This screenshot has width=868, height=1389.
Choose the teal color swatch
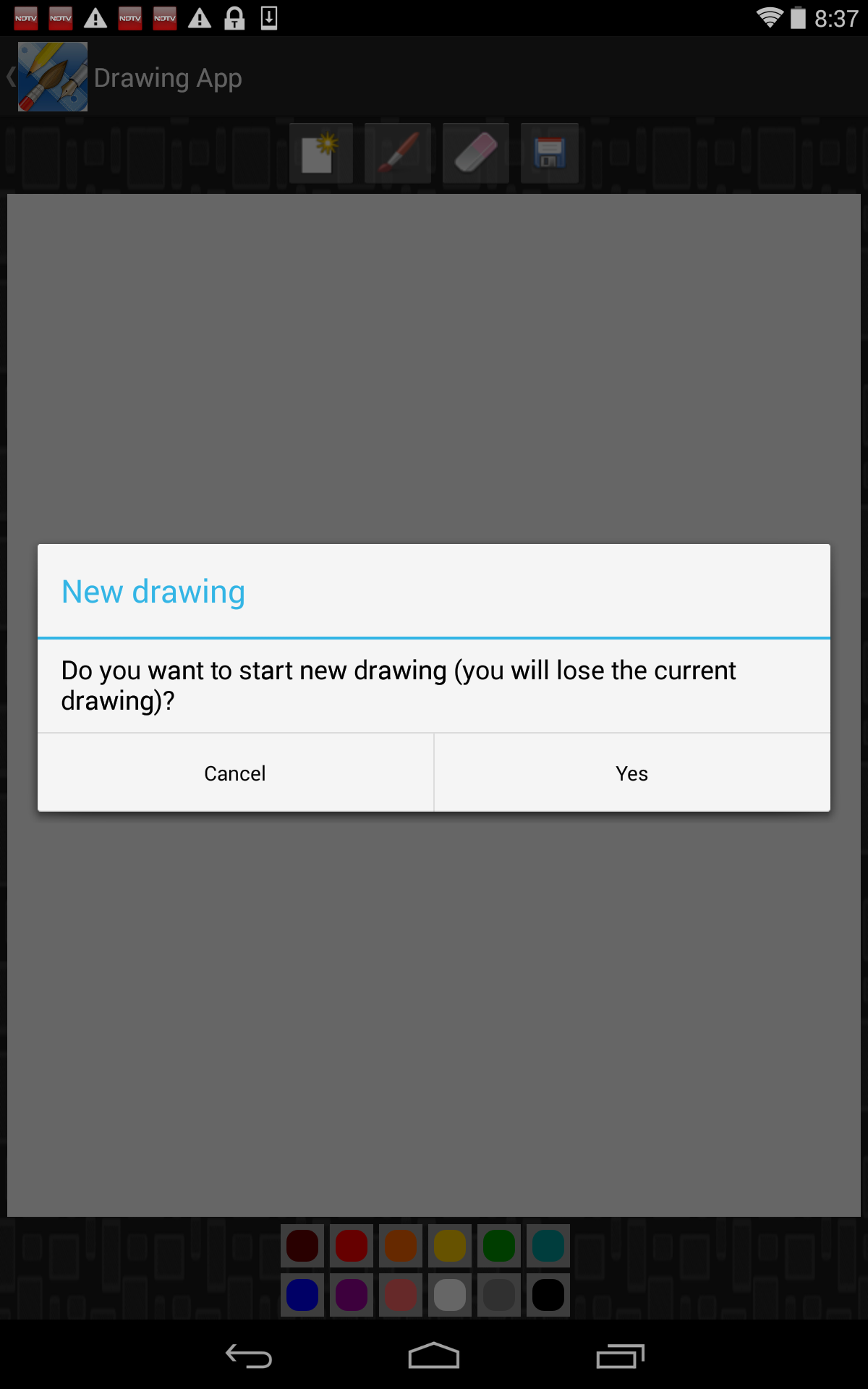[548, 1246]
